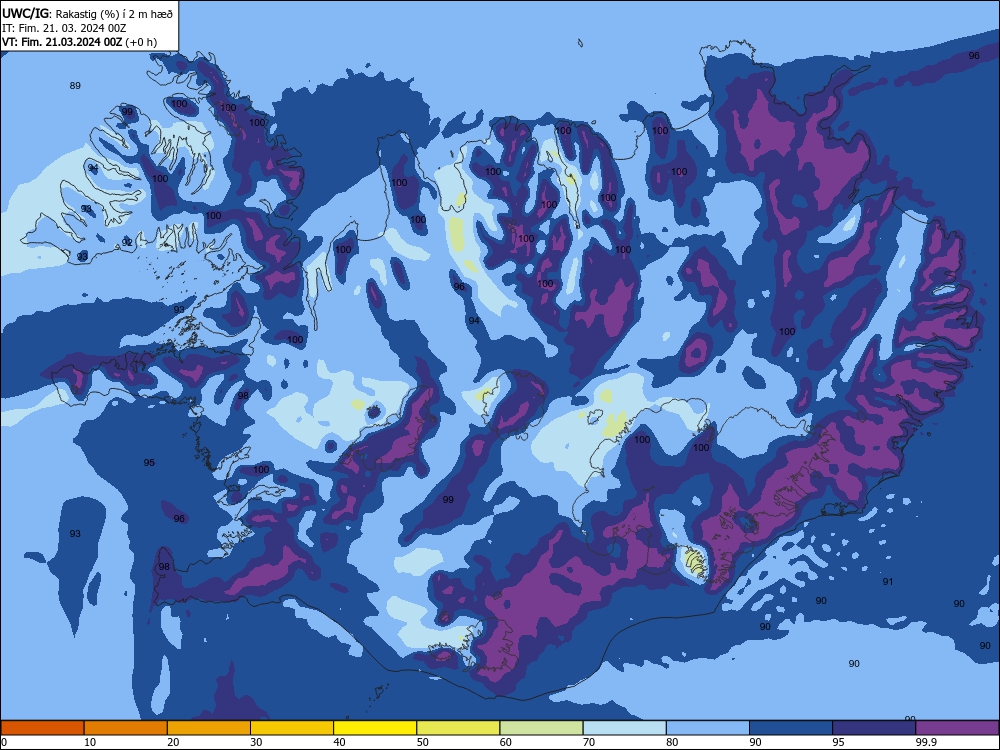This screenshot has height=750, width=1000.
Task: Click the '95' humidity value on the map
Action: click(x=149, y=462)
